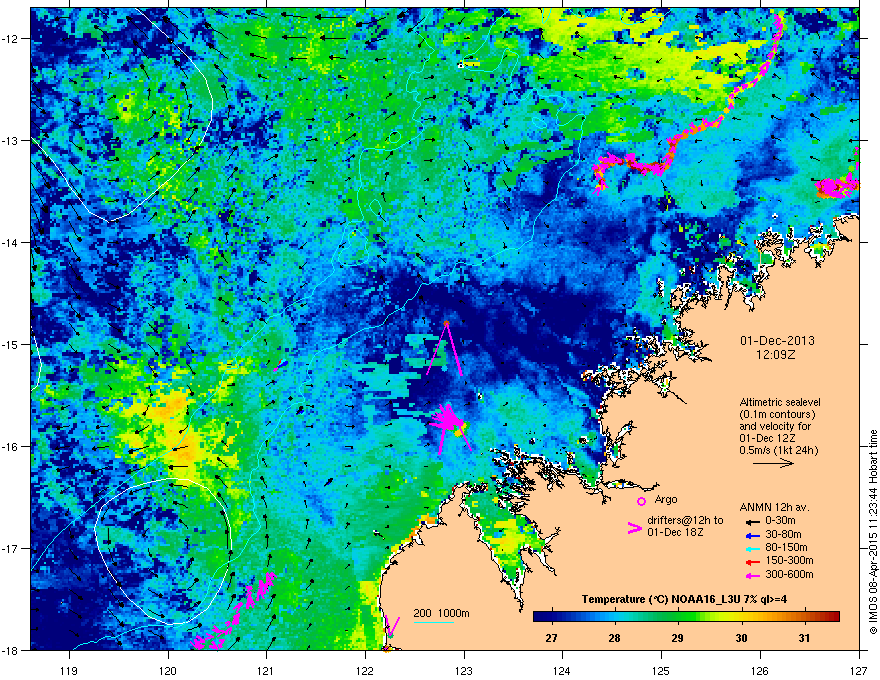Click the blue 30-80m ANMN arrow
The width and height of the screenshot is (880, 680).
pos(751,535)
